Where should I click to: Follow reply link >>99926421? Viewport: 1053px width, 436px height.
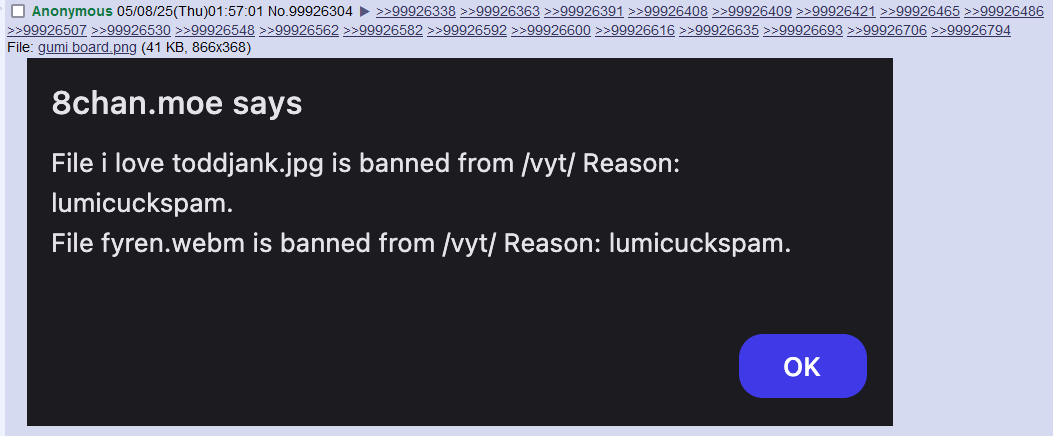[835, 11]
